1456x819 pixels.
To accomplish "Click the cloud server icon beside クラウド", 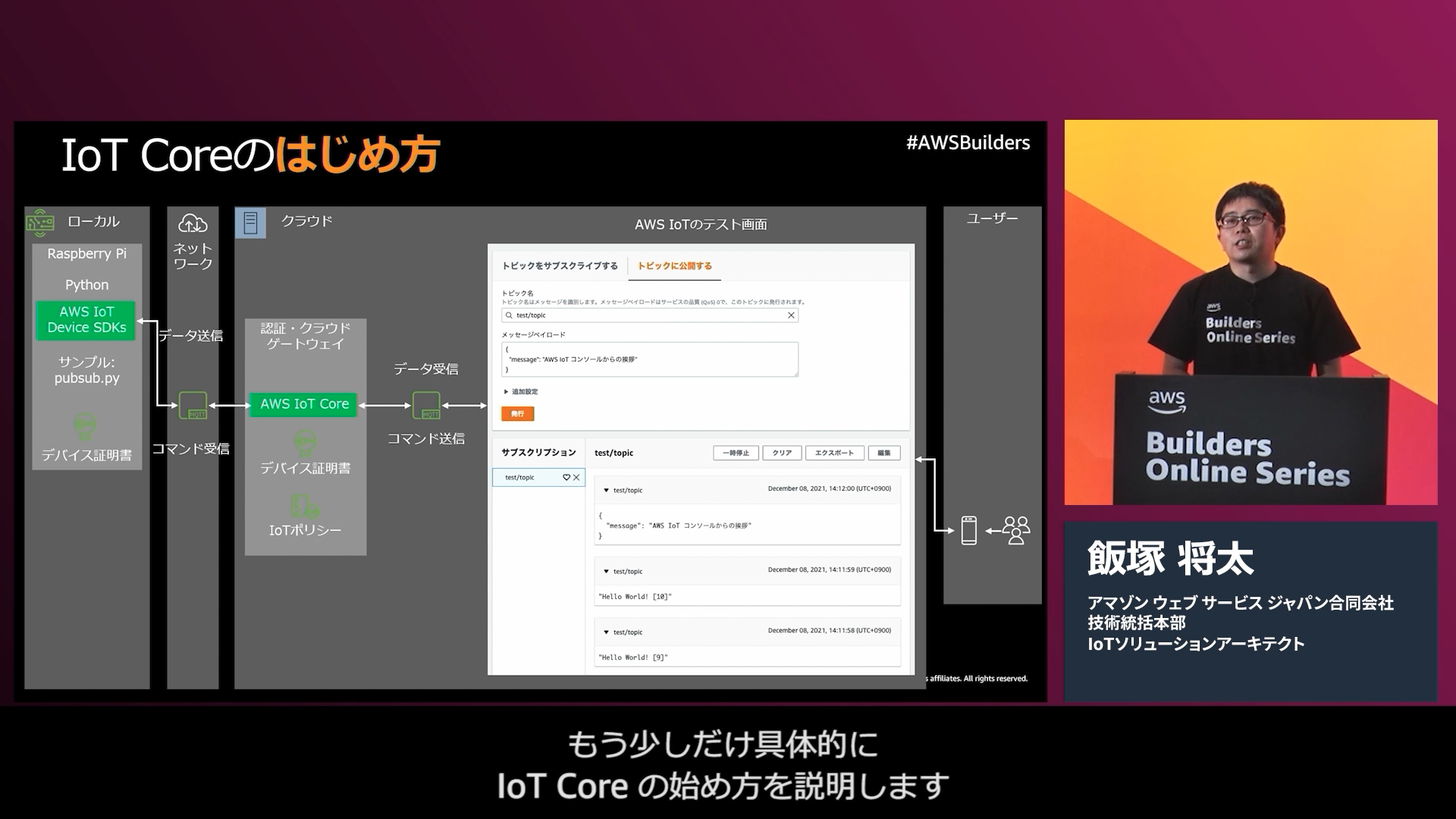I will click(250, 223).
